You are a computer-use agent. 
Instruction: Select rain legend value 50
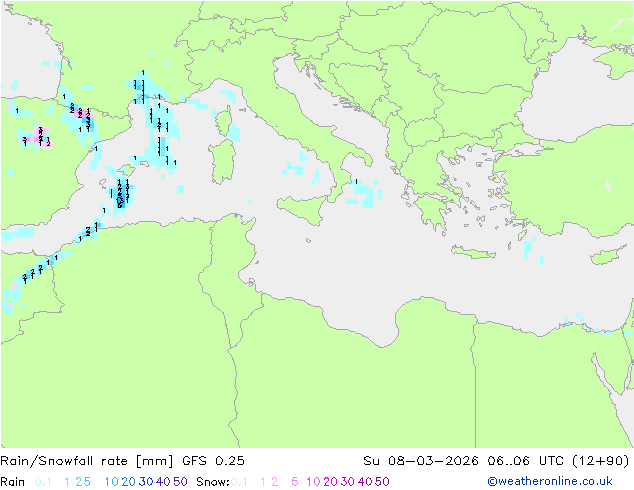point(180,482)
